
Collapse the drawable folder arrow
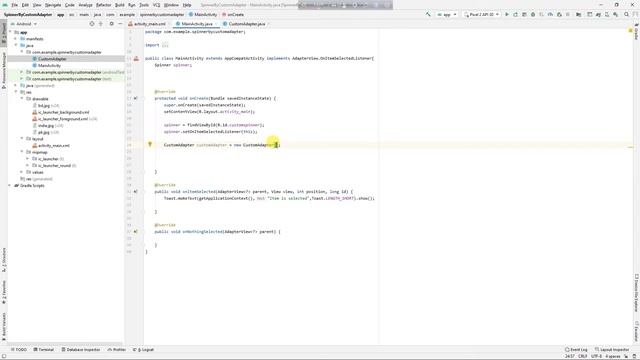point(22,99)
